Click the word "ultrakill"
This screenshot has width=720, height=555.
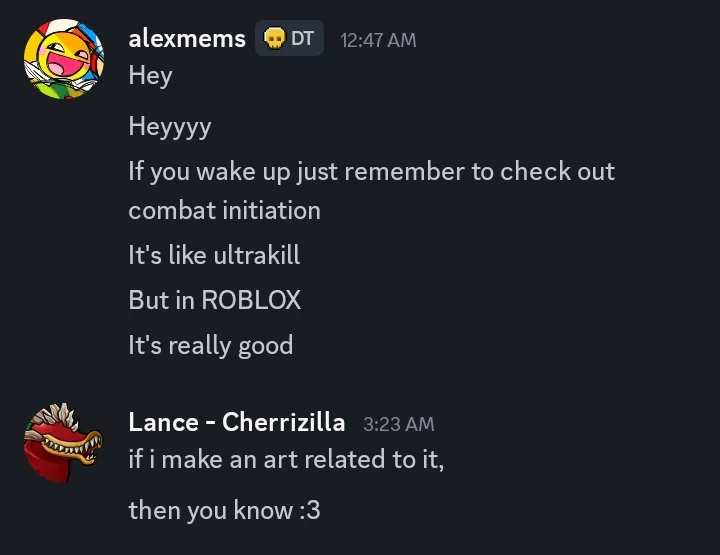pos(257,255)
